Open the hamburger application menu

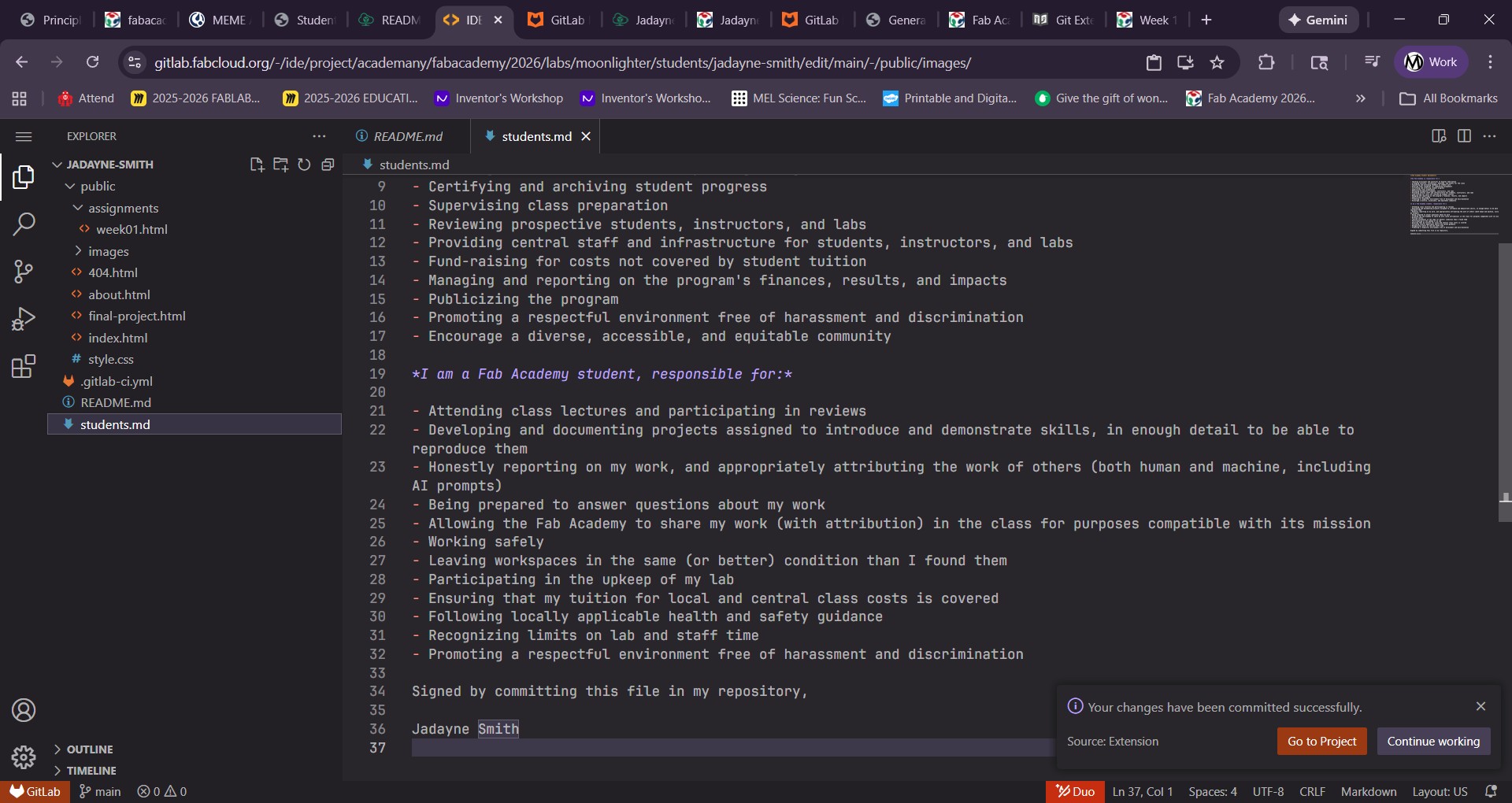[x=24, y=137]
